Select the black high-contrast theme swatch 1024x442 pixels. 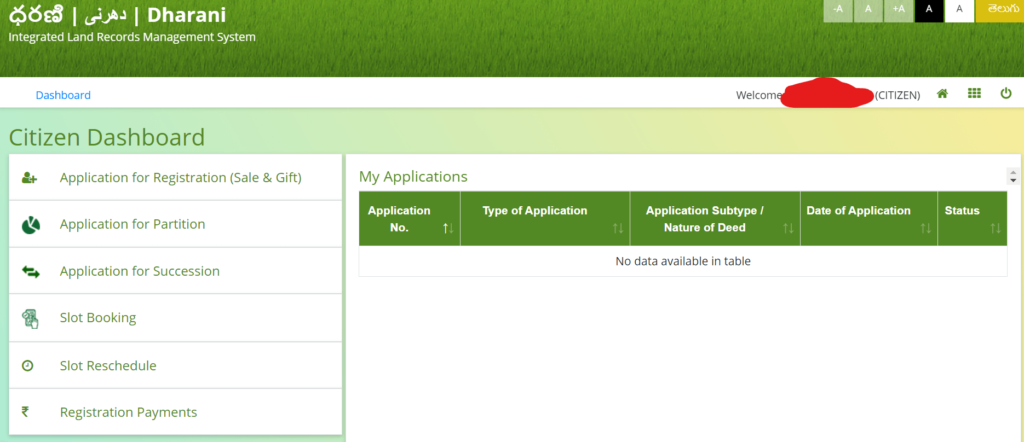929,10
